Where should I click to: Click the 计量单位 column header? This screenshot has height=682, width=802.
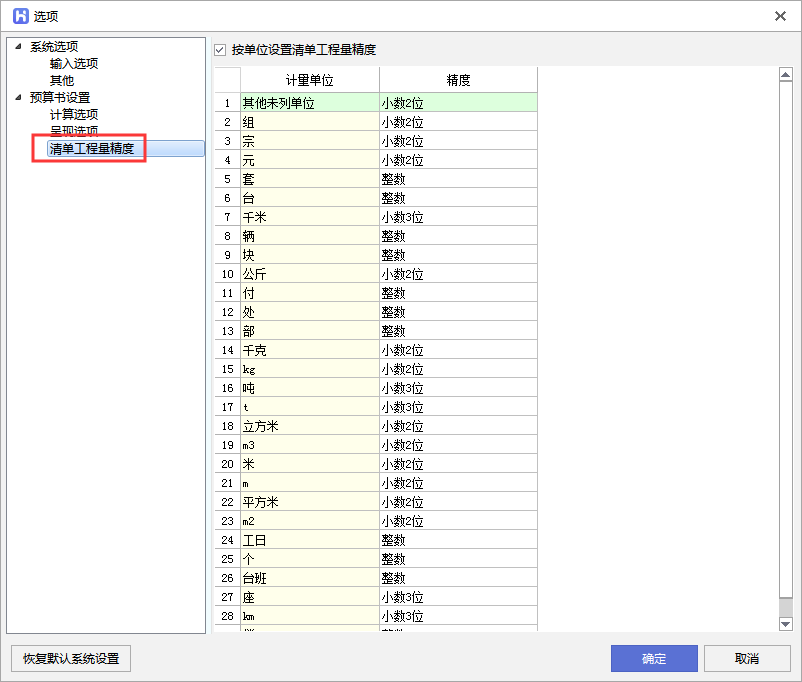pyautogui.click(x=308, y=79)
